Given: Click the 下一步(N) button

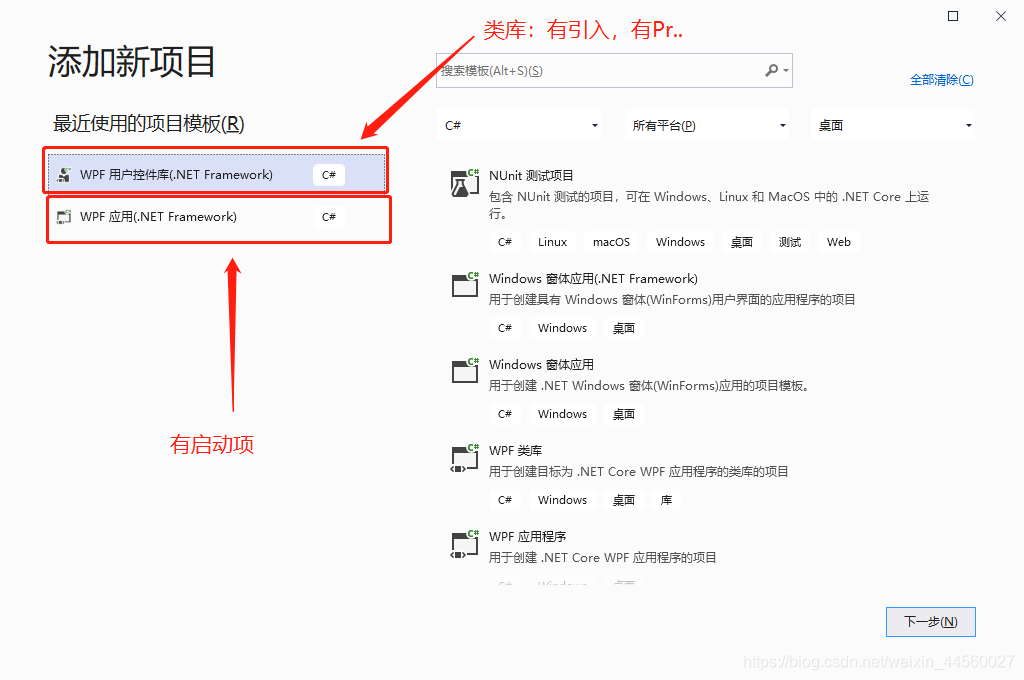Looking at the screenshot, I should tap(931, 622).
